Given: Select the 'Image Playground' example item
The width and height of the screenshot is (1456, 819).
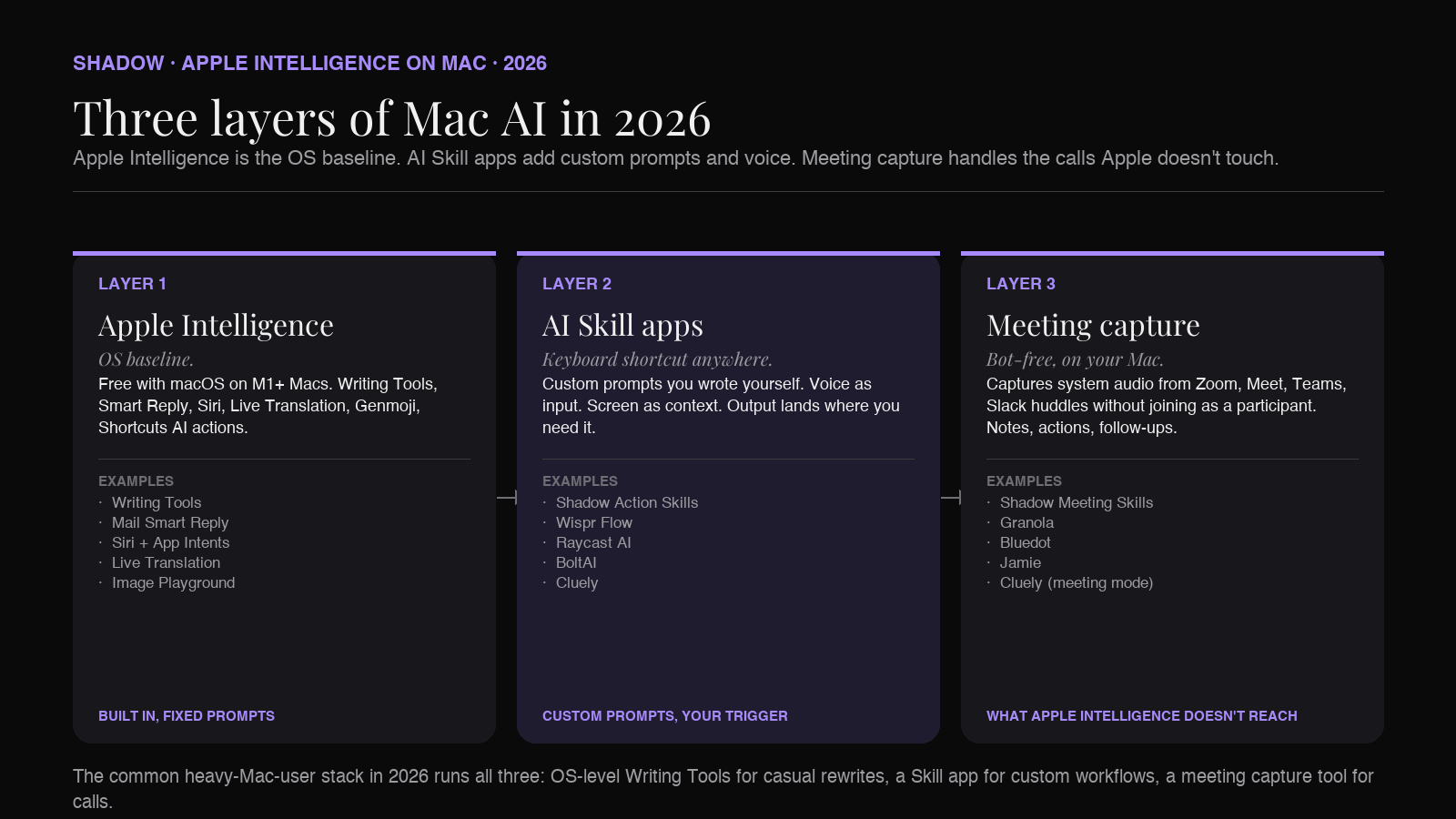Looking at the screenshot, I should [173, 582].
